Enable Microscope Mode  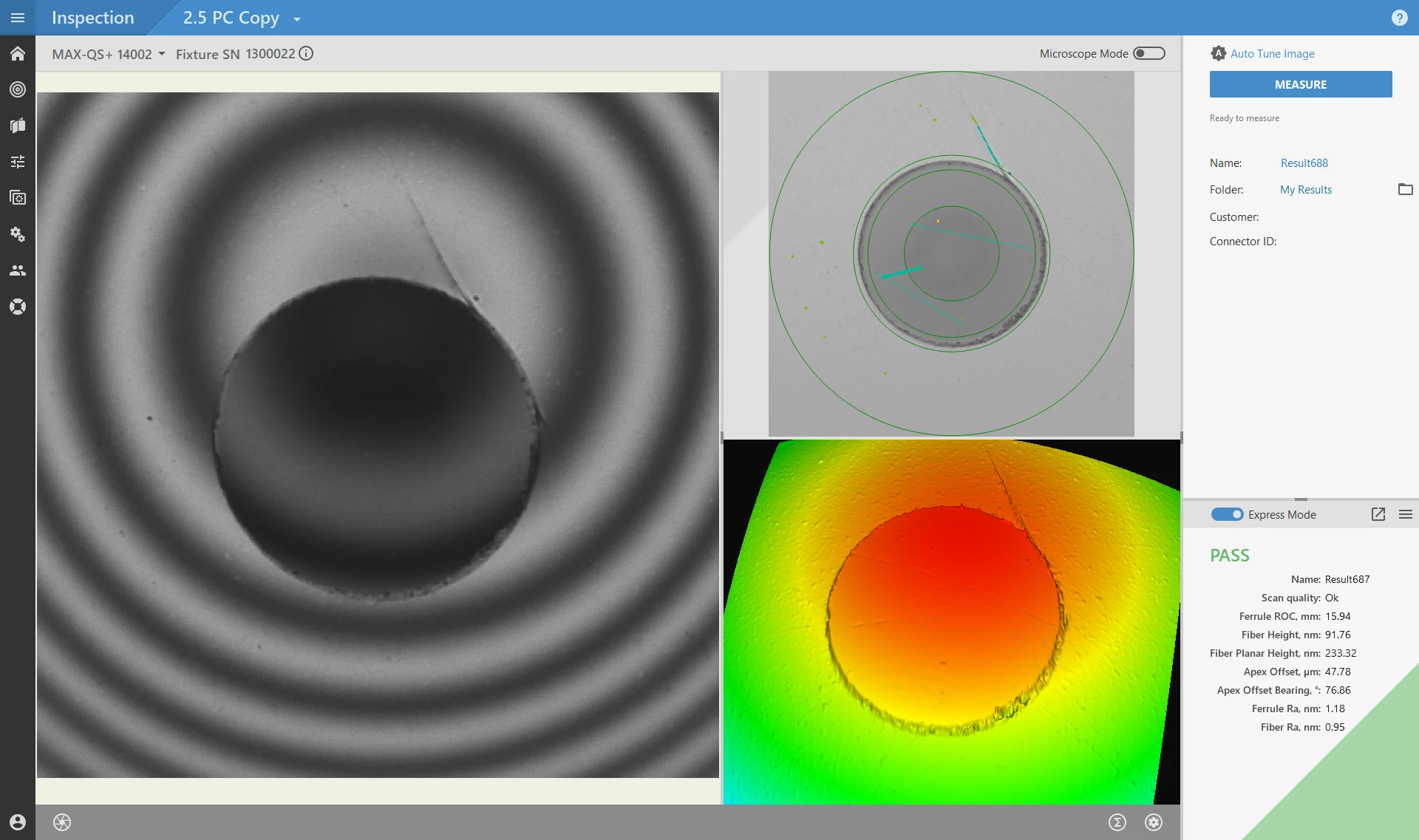1148,53
